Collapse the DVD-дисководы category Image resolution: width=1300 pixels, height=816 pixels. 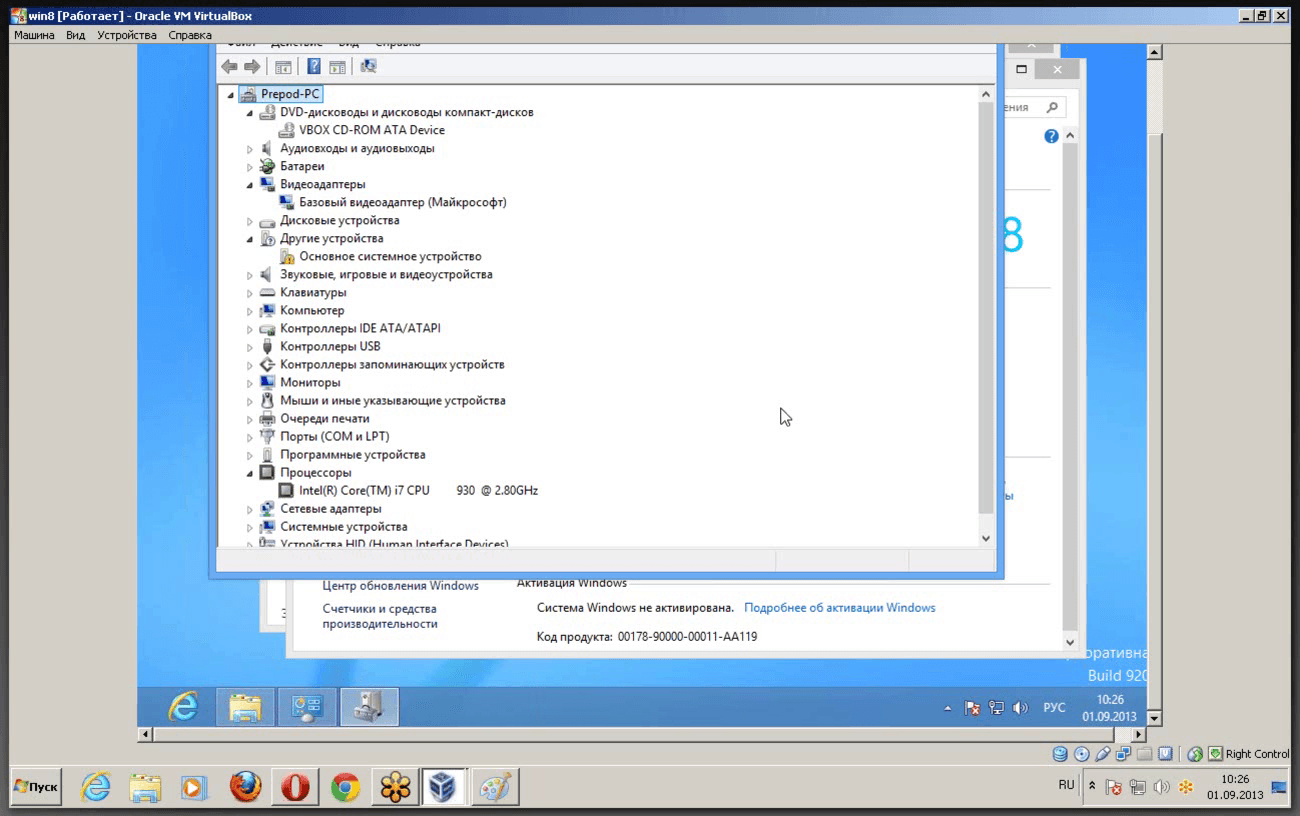(250, 113)
